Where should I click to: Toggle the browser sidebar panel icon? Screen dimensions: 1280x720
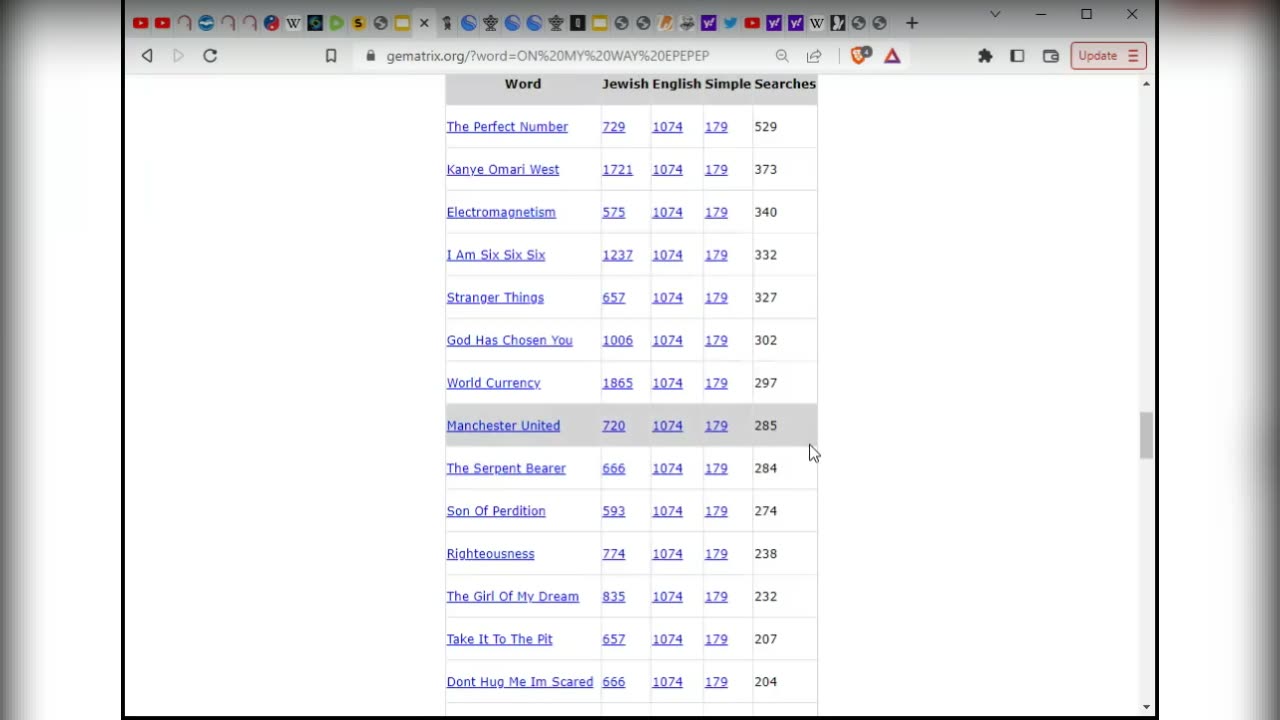pyautogui.click(x=1017, y=56)
